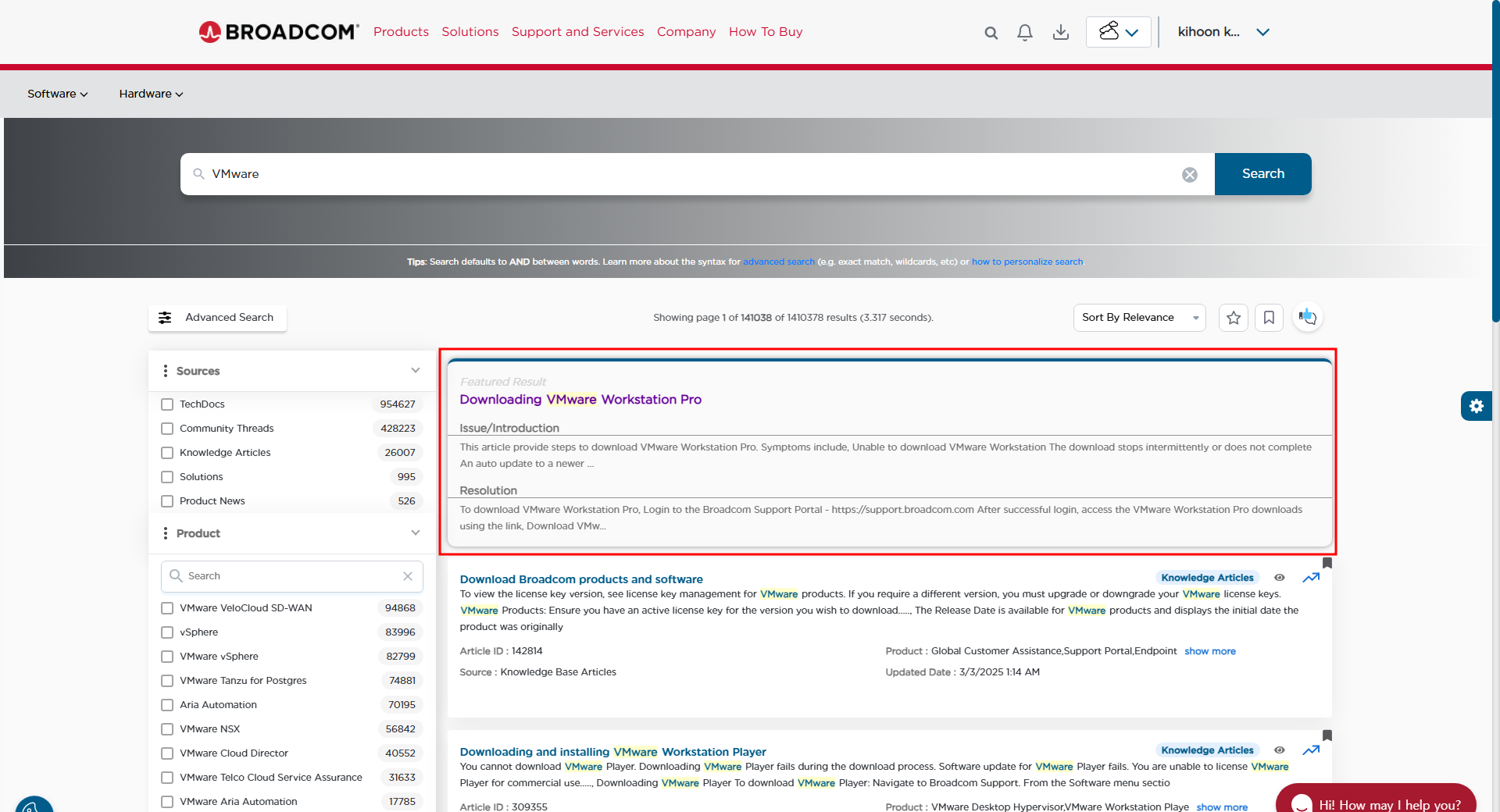Click the blue Search button
Image resolution: width=1500 pixels, height=812 pixels.
click(x=1262, y=174)
